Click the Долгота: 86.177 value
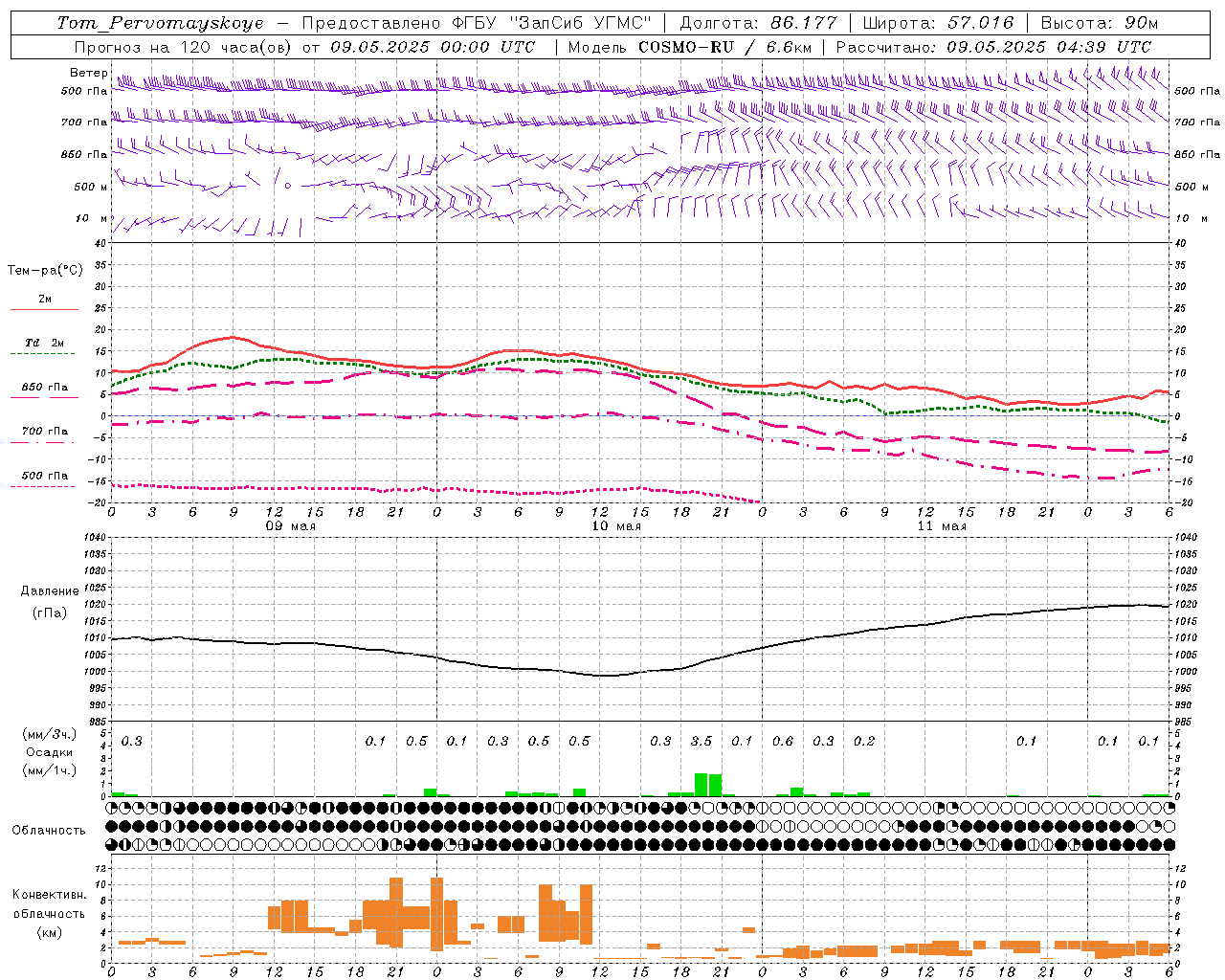Image resolution: width=1225 pixels, height=980 pixels. [x=758, y=23]
